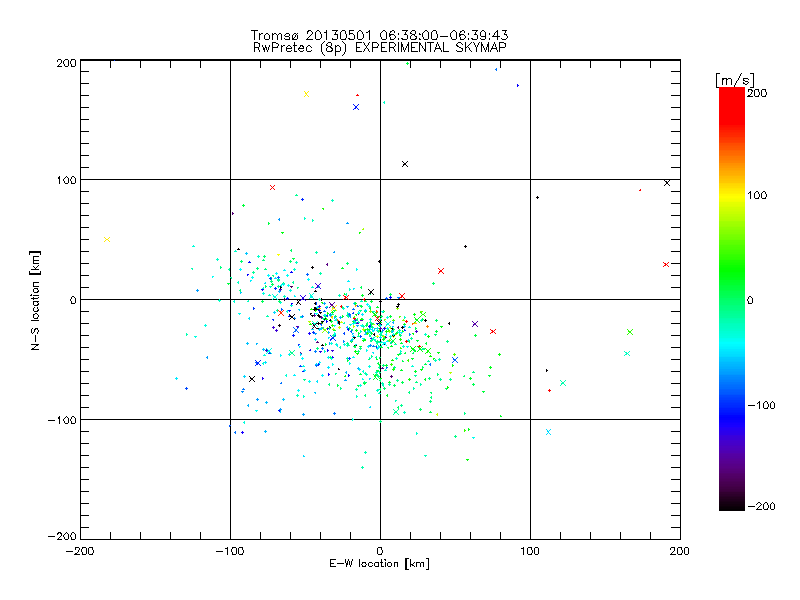
Task: Click the title text 'Tromsø 20130501 06:38:00-06:39:43'
Action: pos(379,35)
